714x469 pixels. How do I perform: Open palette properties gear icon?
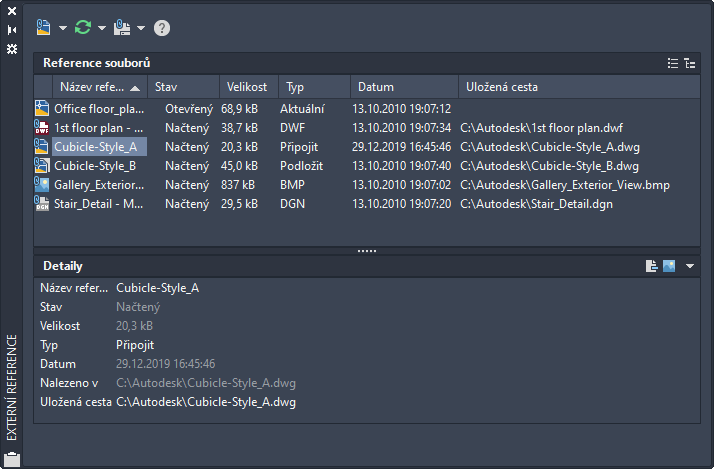click(x=12, y=48)
